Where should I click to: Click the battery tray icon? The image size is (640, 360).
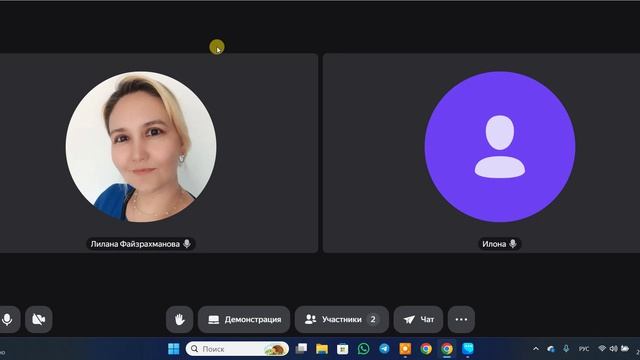[x=625, y=349]
